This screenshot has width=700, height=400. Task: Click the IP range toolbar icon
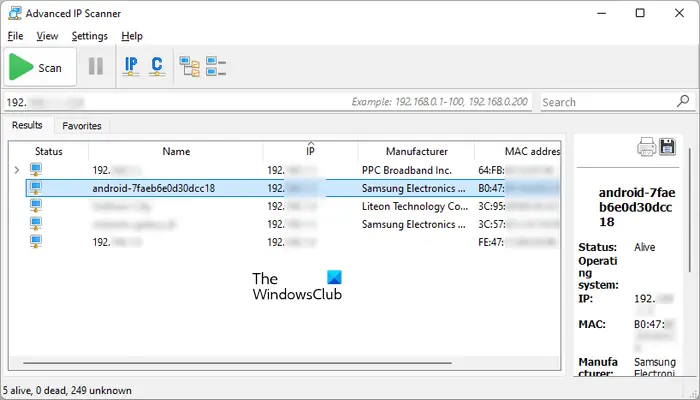[131, 67]
